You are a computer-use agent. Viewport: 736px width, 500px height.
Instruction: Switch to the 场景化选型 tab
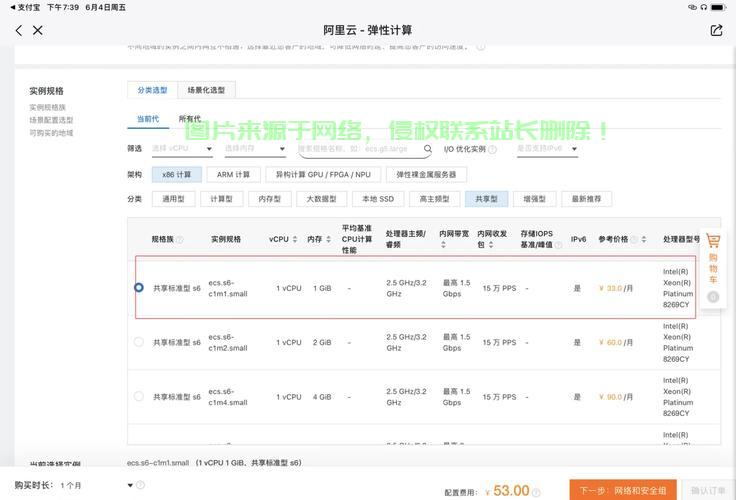pos(206,90)
